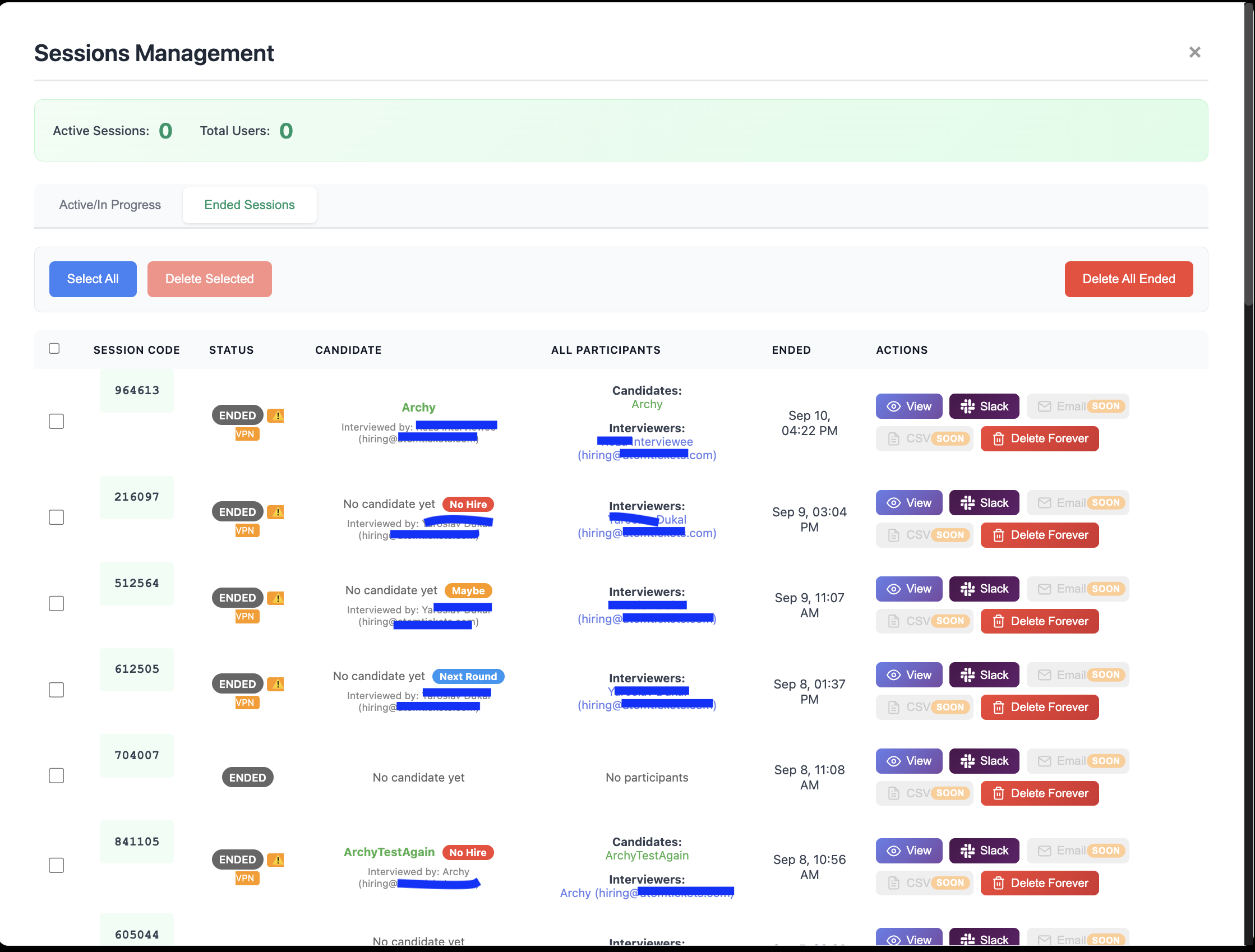Click the Email button for session 704007
Screen dimensions: 1255x952
tap(1077, 761)
